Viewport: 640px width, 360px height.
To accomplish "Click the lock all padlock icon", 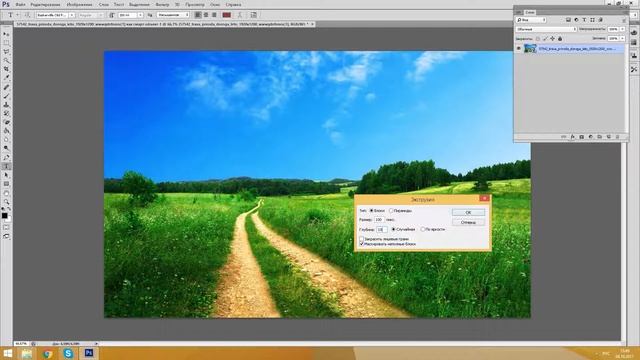I will pyautogui.click(x=560, y=39).
